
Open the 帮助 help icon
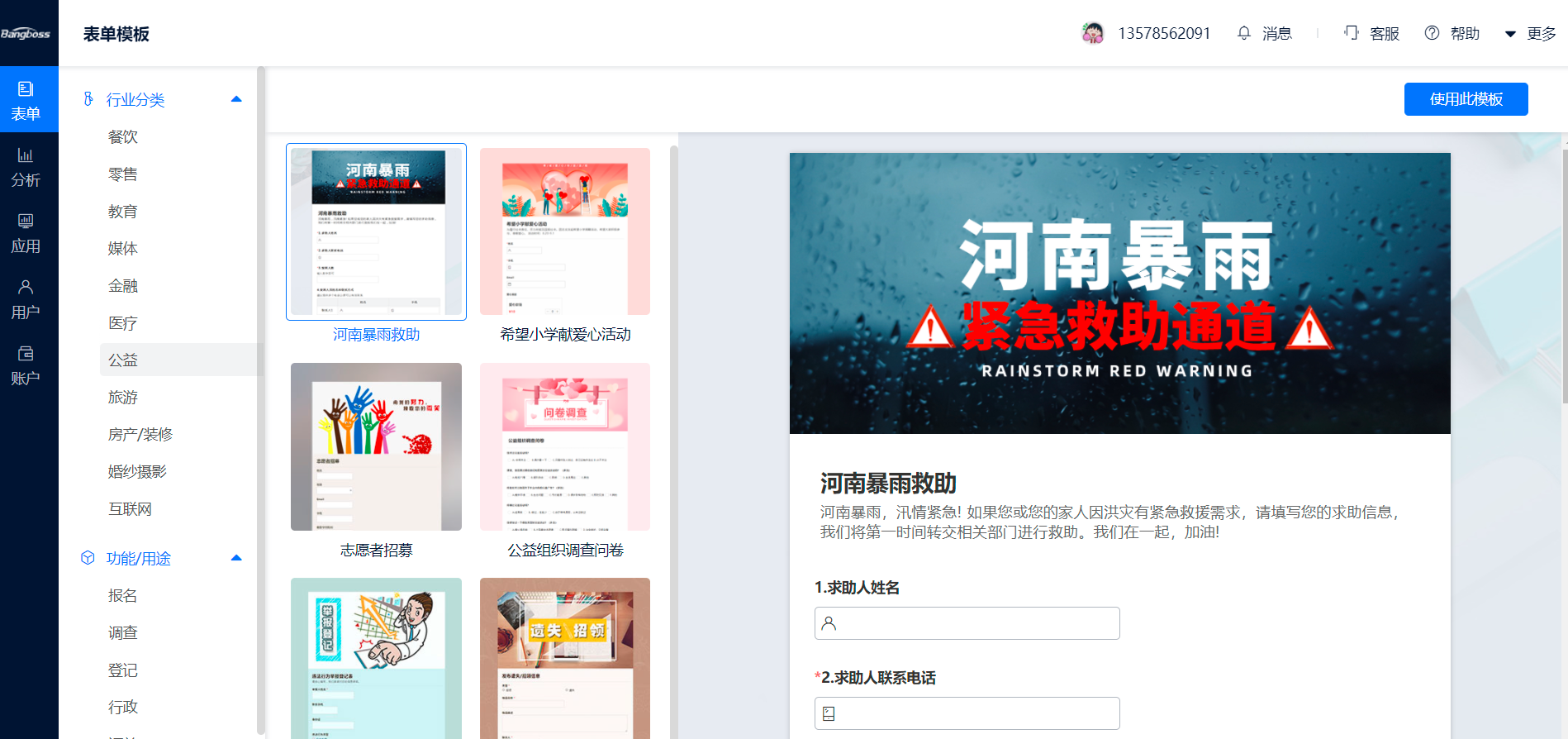[1433, 33]
